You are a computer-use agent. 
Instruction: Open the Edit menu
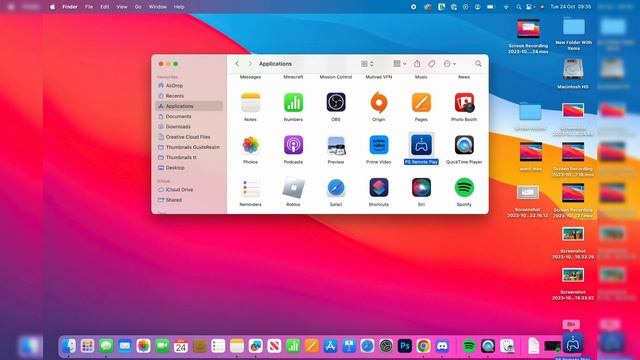click(x=104, y=7)
